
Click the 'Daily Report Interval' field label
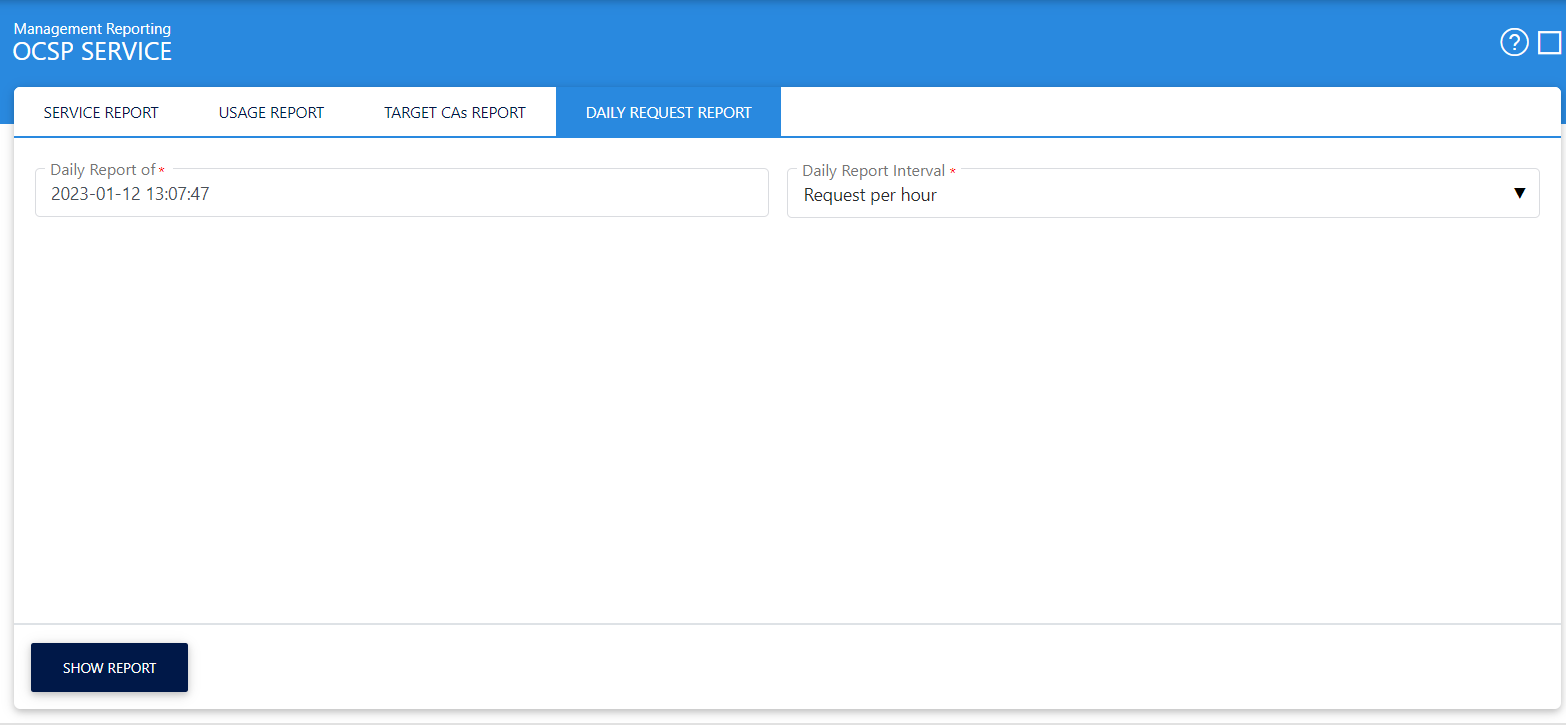point(873,171)
